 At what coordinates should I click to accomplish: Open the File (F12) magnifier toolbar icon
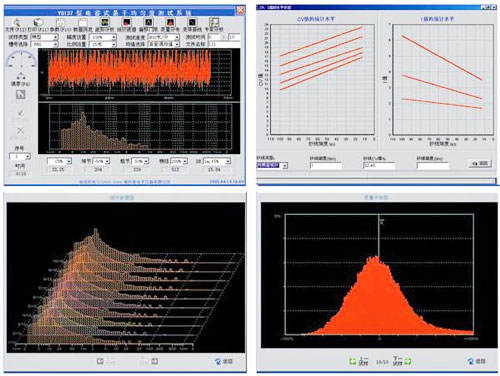pos(16,23)
